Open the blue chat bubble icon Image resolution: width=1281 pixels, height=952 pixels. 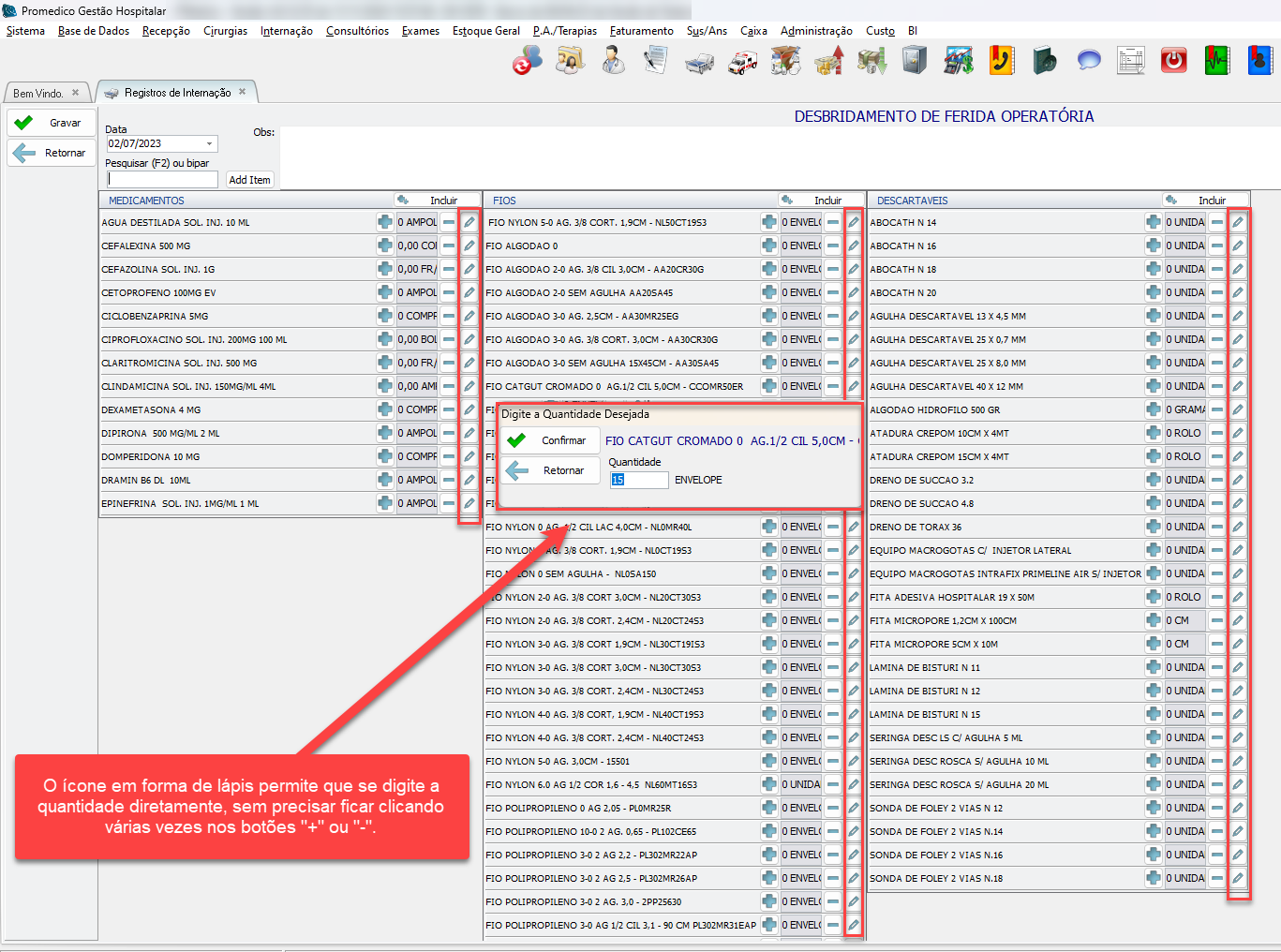point(1088,62)
